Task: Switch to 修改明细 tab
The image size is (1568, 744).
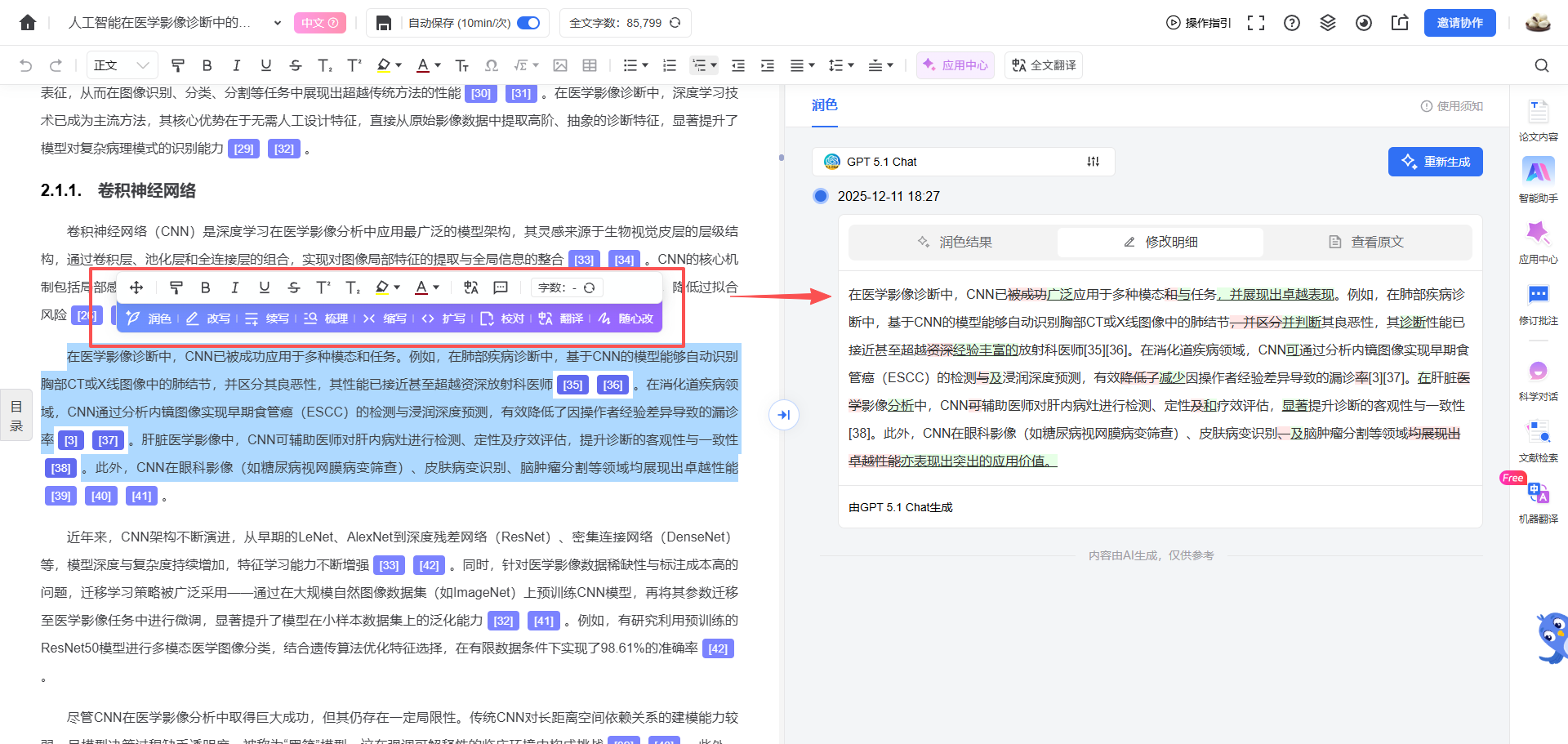Action: click(x=1160, y=242)
